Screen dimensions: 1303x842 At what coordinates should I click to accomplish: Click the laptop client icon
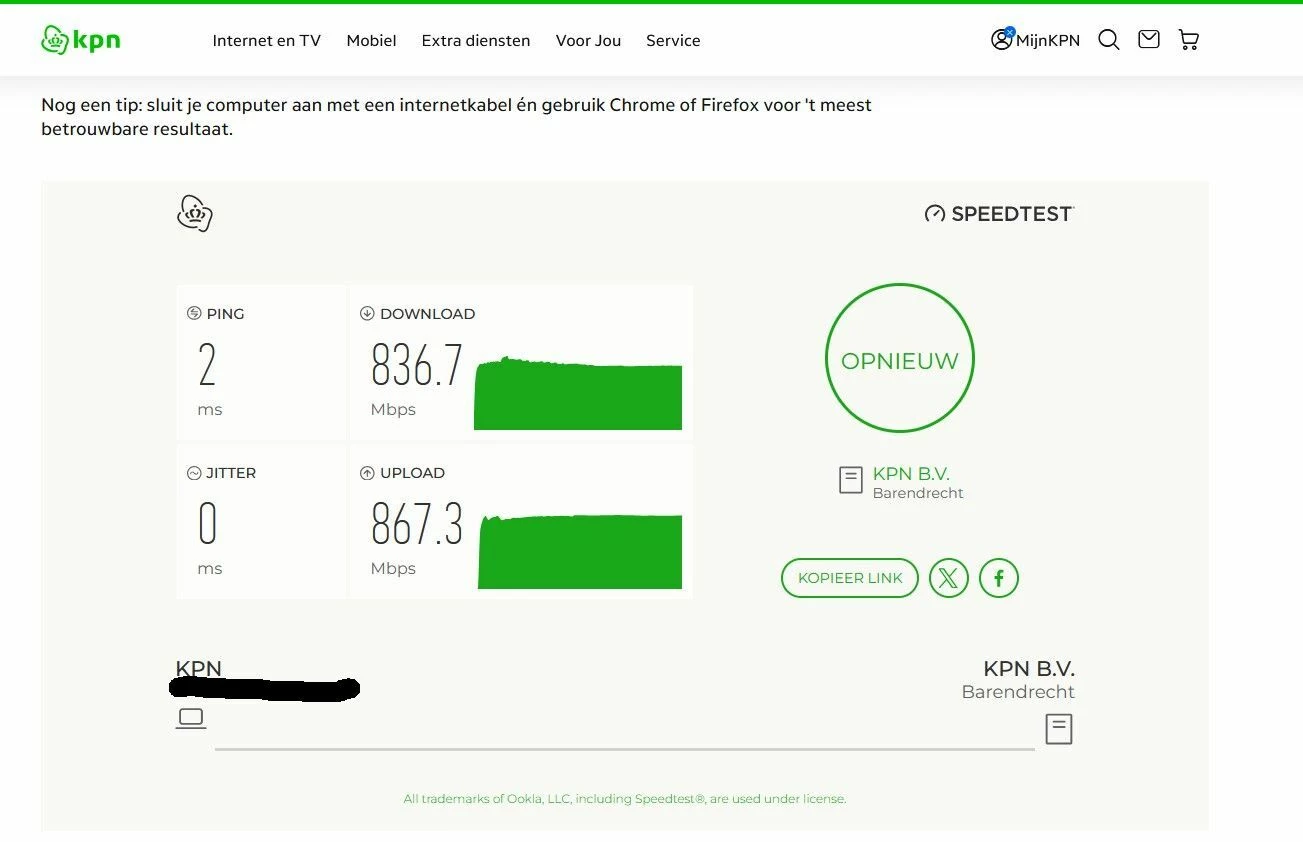(190, 718)
